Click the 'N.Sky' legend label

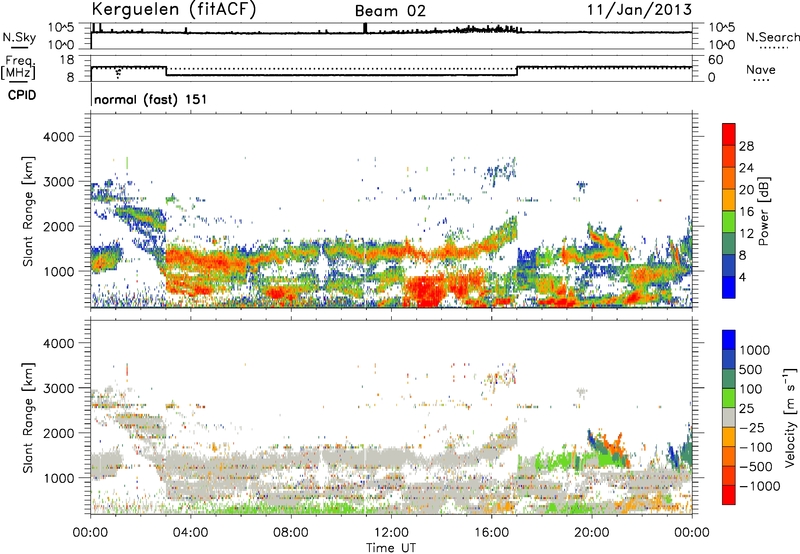coord(19,37)
